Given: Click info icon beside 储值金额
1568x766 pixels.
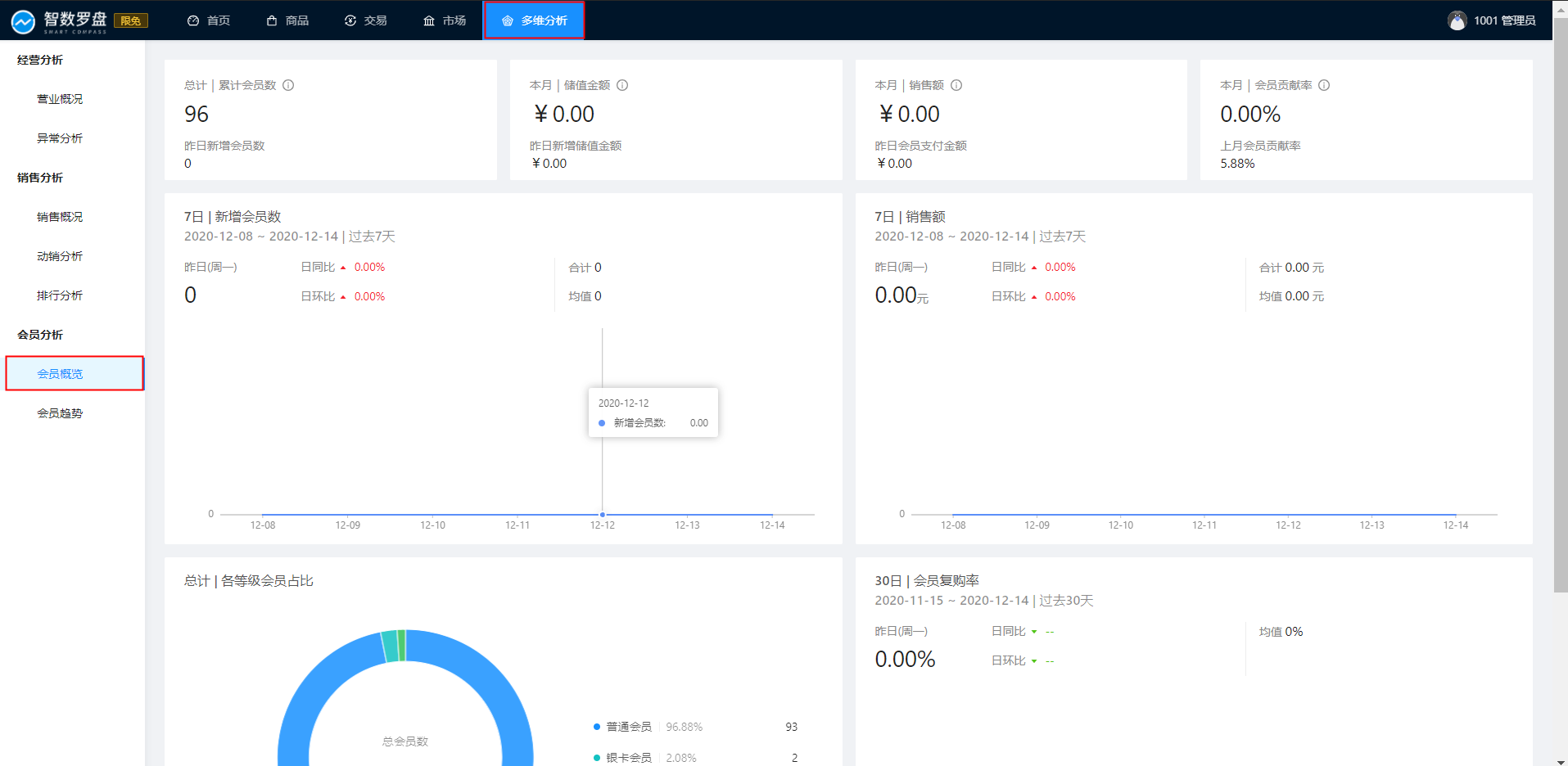Looking at the screenshot, I should [x=622, y=85].
